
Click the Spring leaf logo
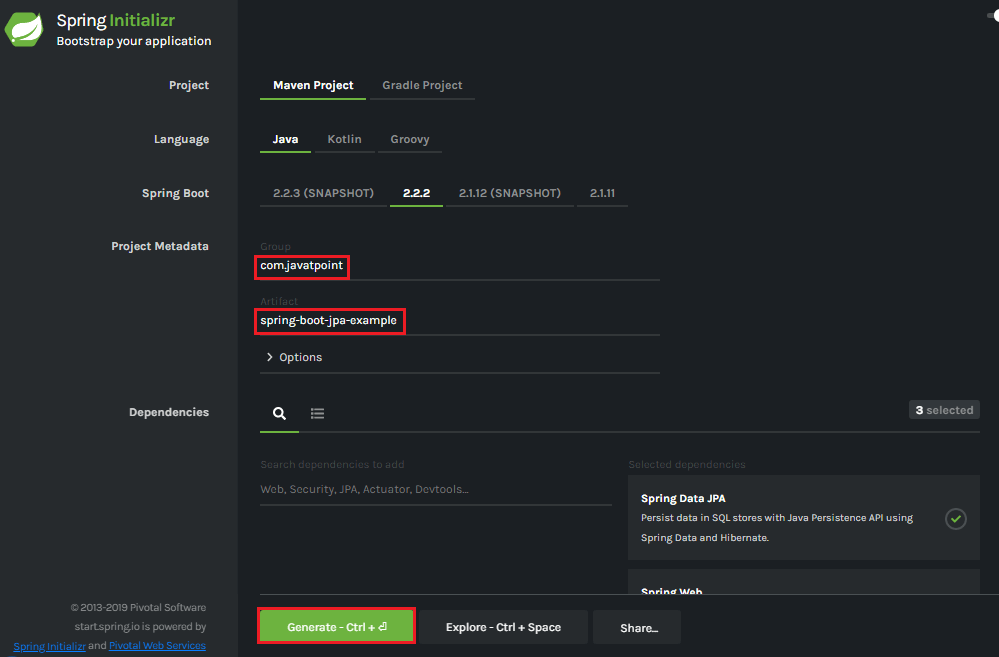click(x=24, y=29)
